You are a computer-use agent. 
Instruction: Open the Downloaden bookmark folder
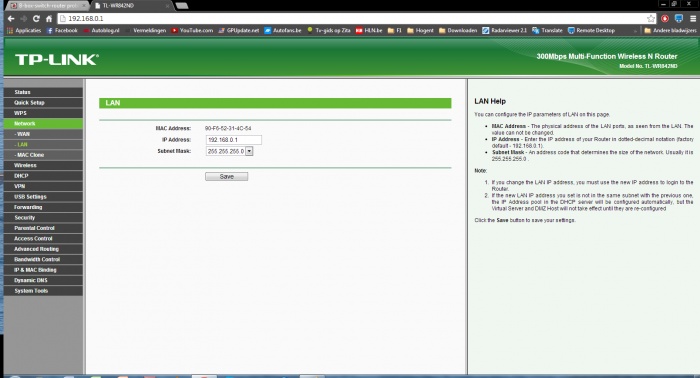click(x=458, y=30)
